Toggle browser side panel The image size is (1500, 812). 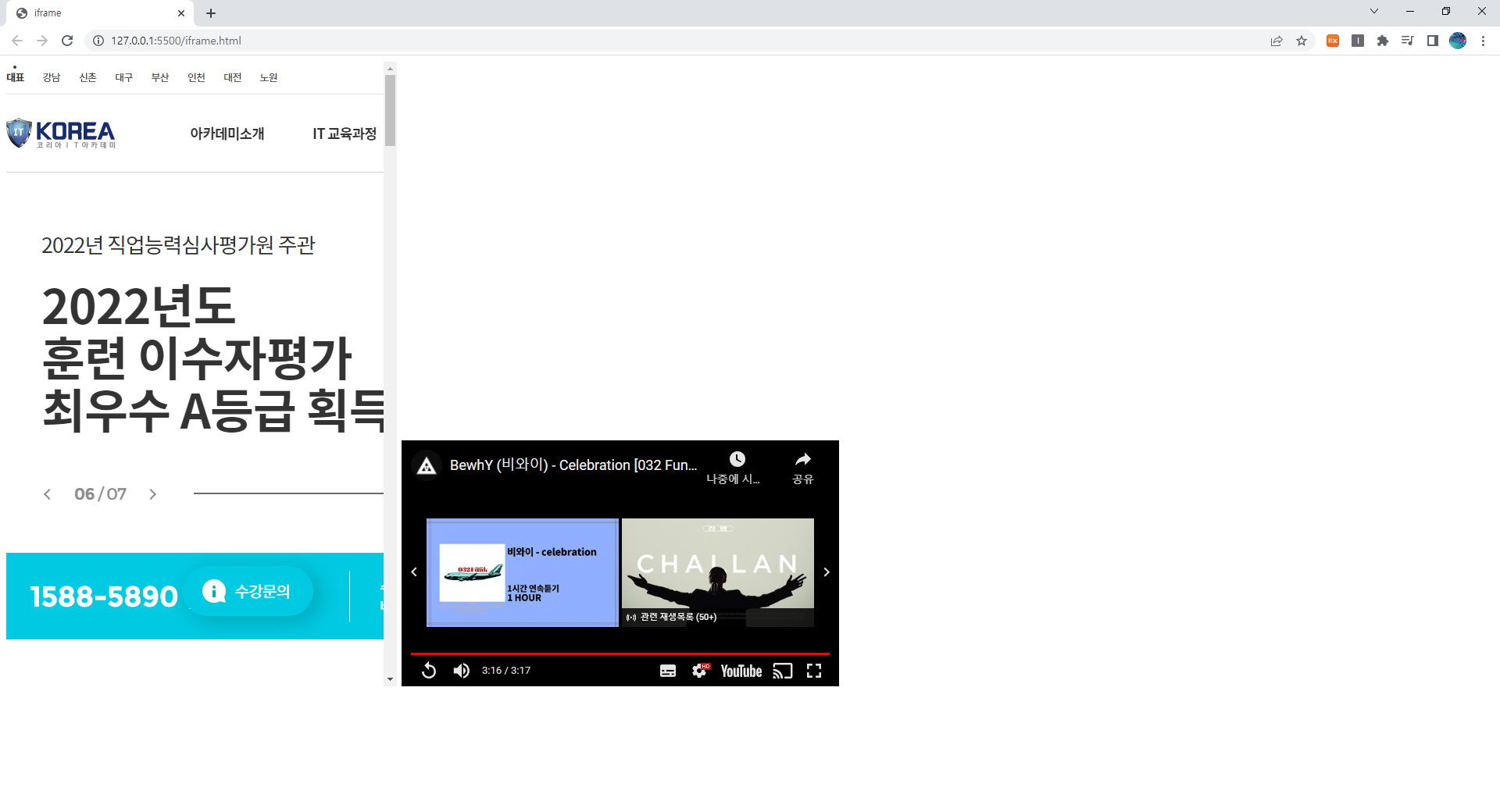click(1433, 41)
